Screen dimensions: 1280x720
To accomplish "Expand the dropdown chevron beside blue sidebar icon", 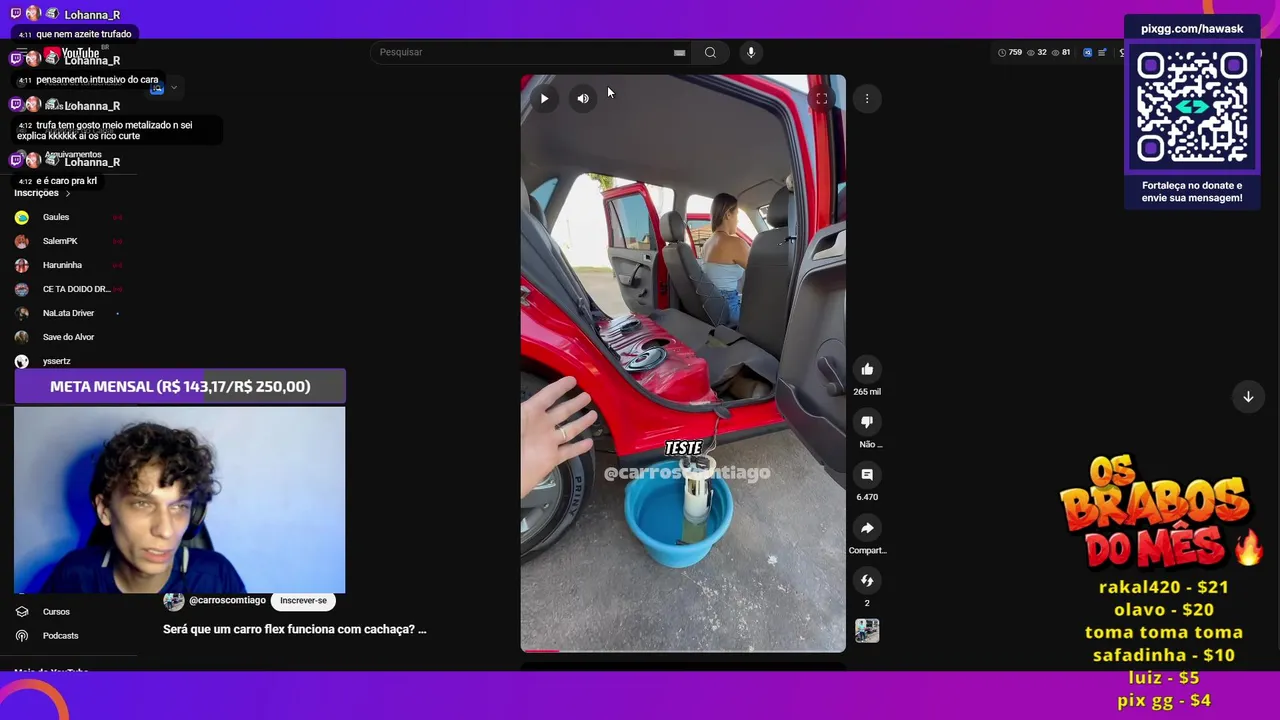I will pos(174,88).
